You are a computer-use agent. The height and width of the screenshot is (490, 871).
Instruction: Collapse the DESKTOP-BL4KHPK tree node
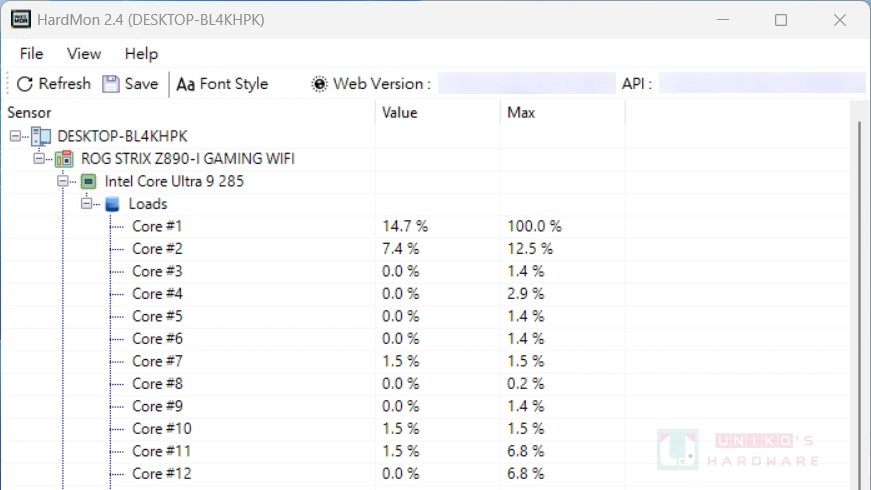(15, 136)
